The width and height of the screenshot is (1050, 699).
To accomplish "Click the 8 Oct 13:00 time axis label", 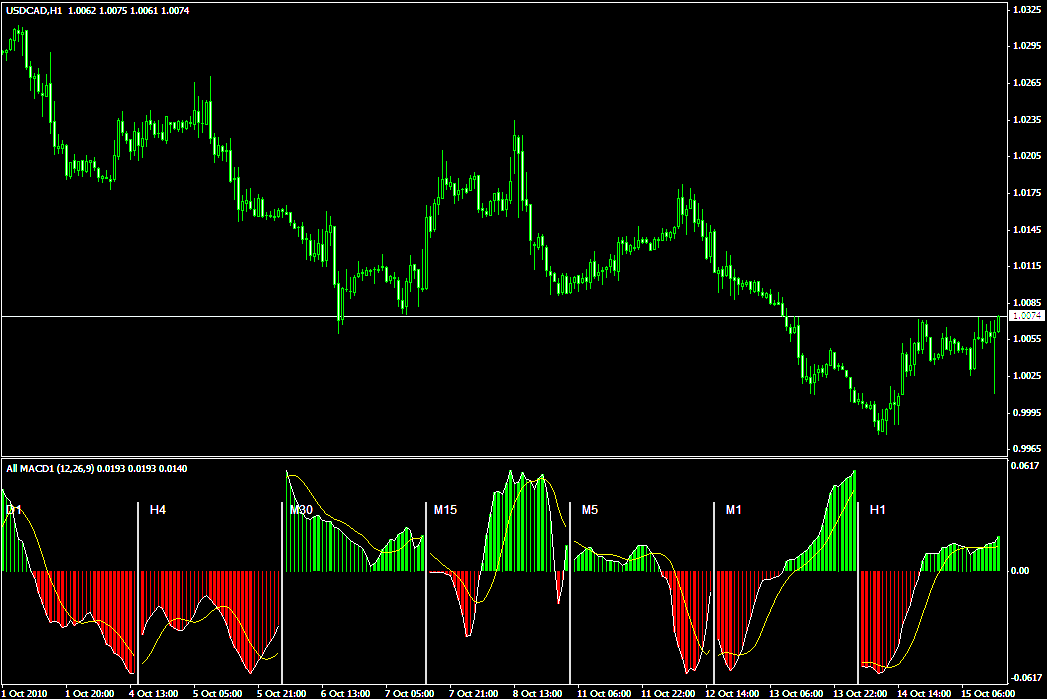I will click(538, 694).
